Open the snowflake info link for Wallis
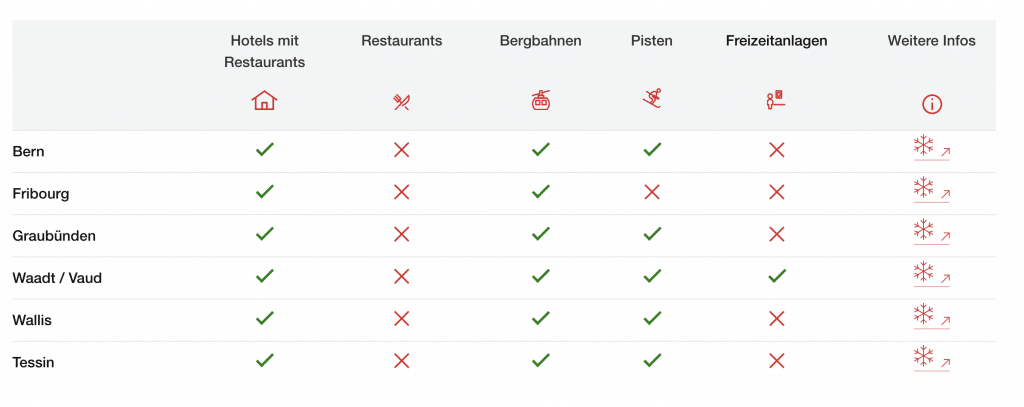 [931, 316]
